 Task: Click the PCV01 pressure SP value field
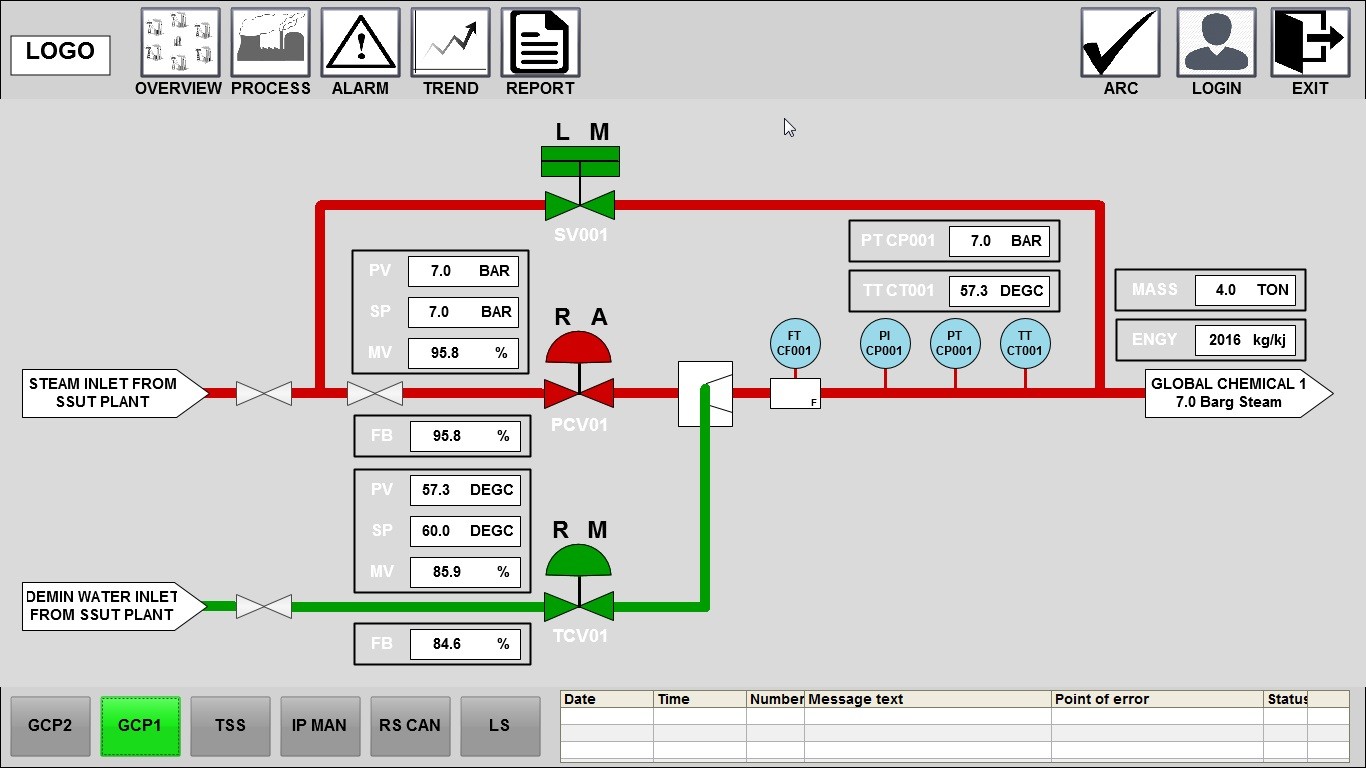[462, 312]
